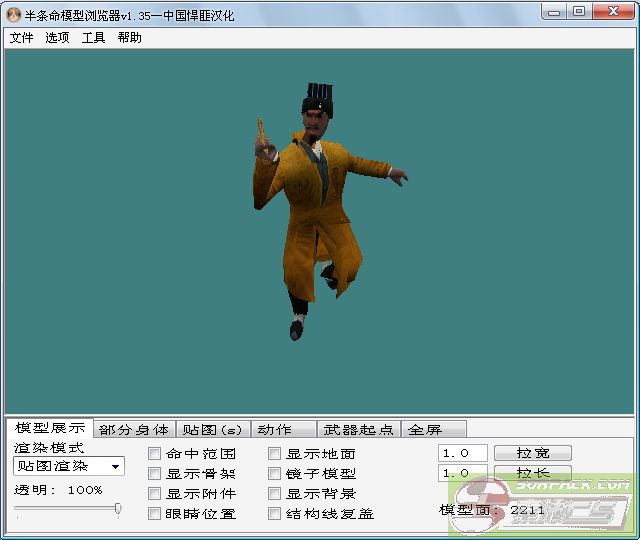Open the 工具 menu
Image resolution: width=640 pixels, height=540 pixels.
click(93, 38)
